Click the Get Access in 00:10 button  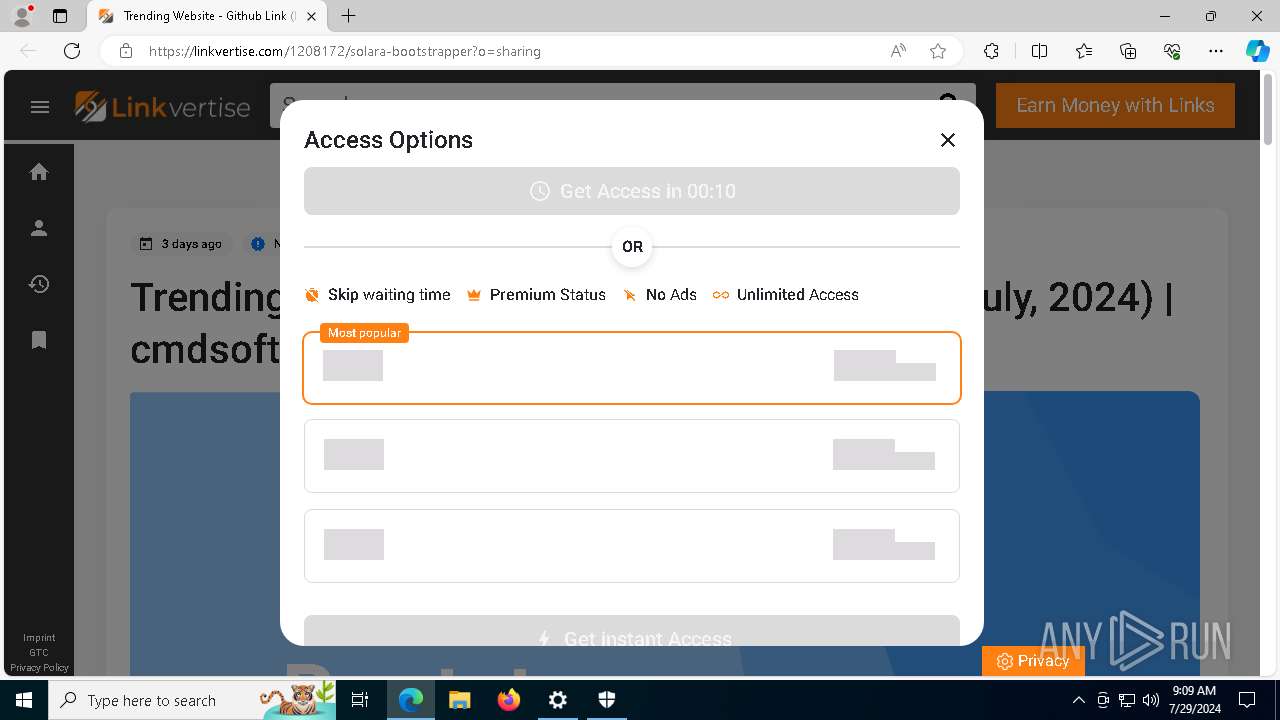pyautogui.click(x=632, y=191)
